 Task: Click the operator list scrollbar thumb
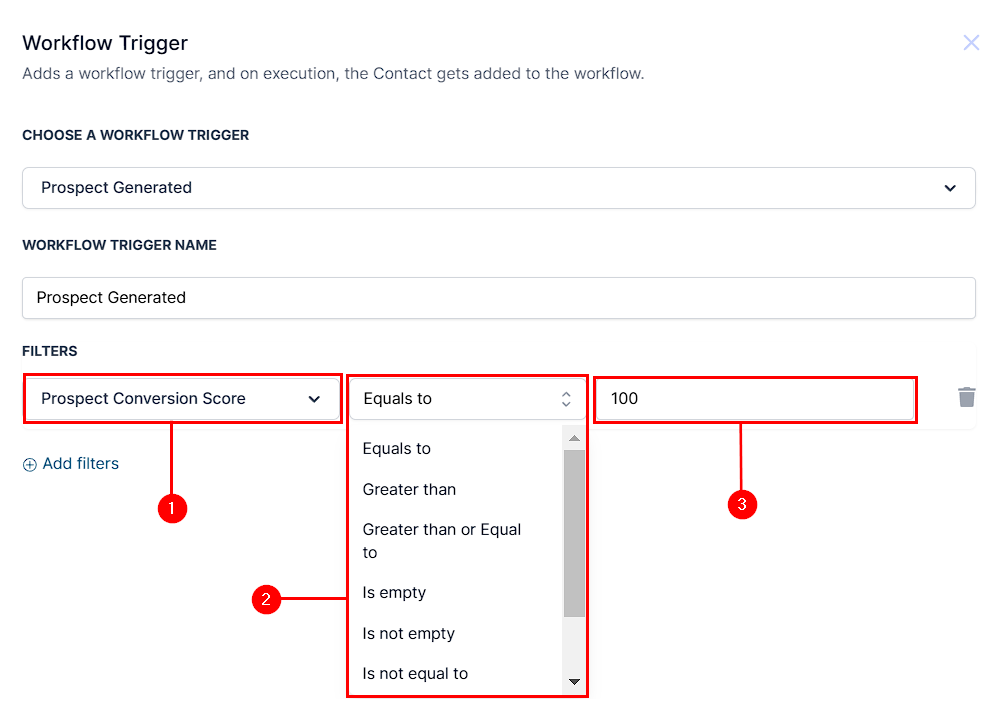coord(574,533)
